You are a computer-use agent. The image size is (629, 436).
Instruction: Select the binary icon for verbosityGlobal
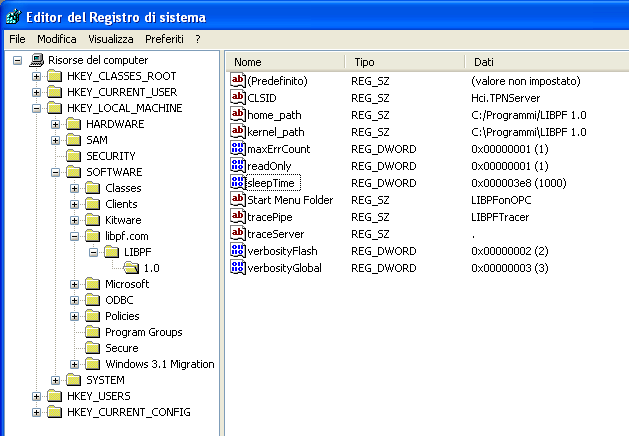click(238, 267)
